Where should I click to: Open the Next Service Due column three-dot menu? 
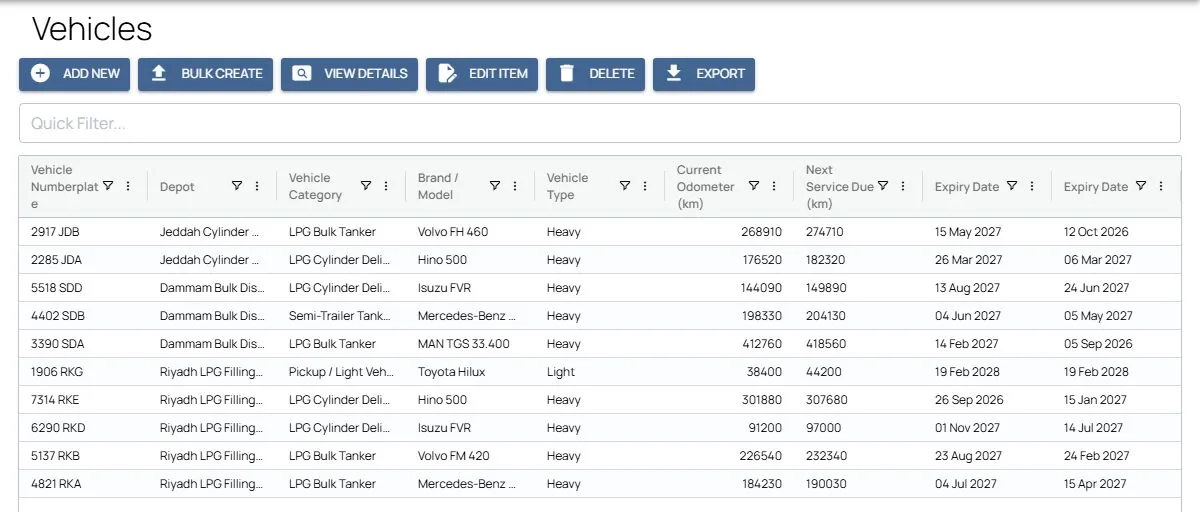pyautogui.click(x=902, y=186)
